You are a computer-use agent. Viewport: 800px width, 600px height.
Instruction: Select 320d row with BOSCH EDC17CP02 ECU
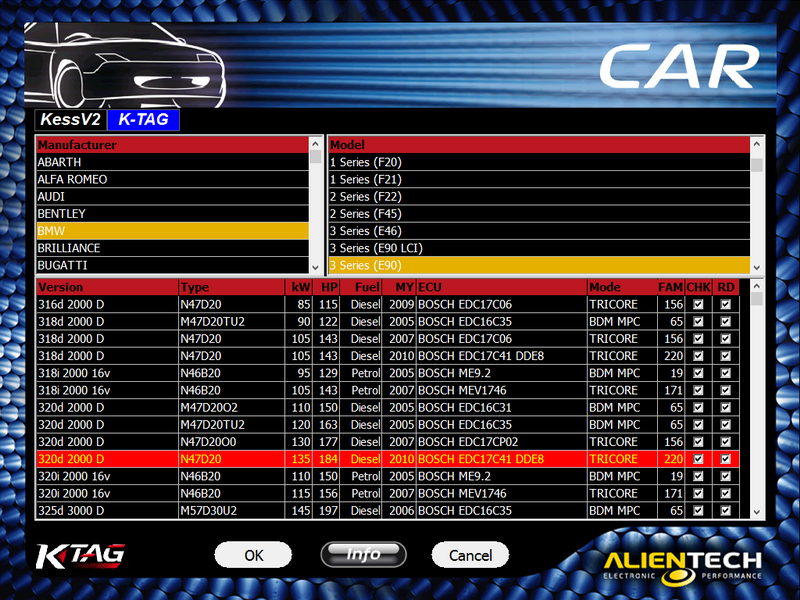388,442
